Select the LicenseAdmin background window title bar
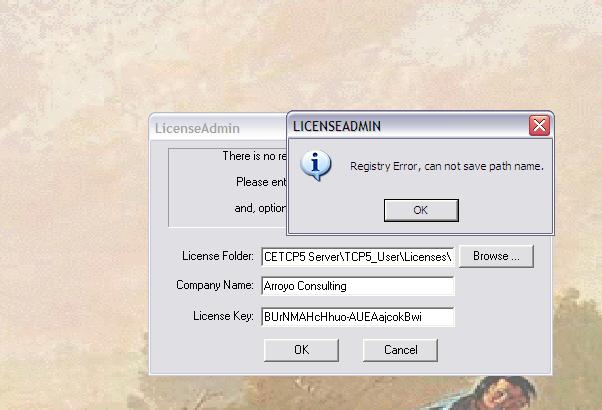Image resolution: width=602 pixels, height=410 pixels. point(219,128)
